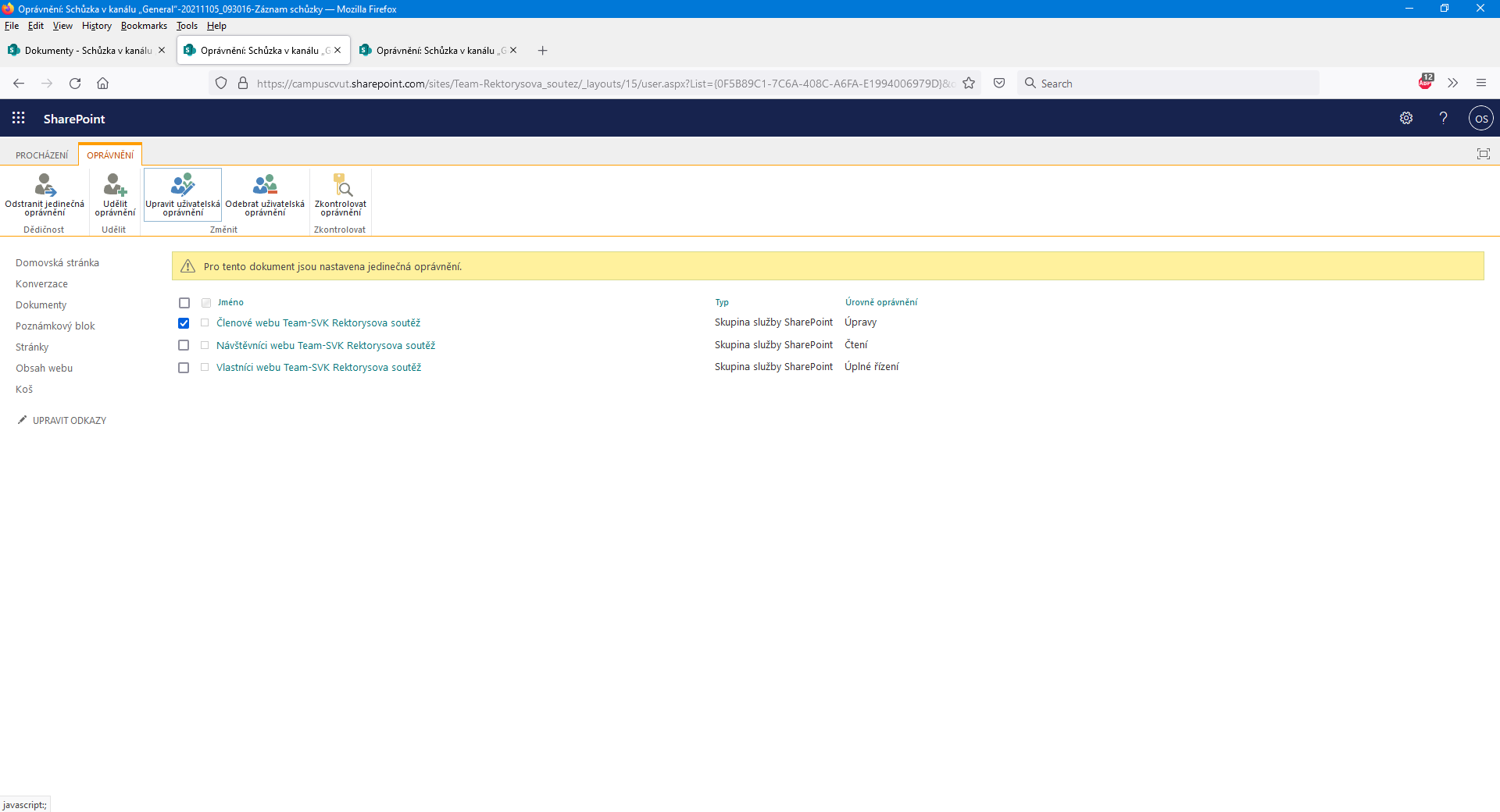The width and height of the screenshot is (1500, 812).
Task: Uncheck Členové webu Team-SVK checkbox
Action: [x=184, y=323]
